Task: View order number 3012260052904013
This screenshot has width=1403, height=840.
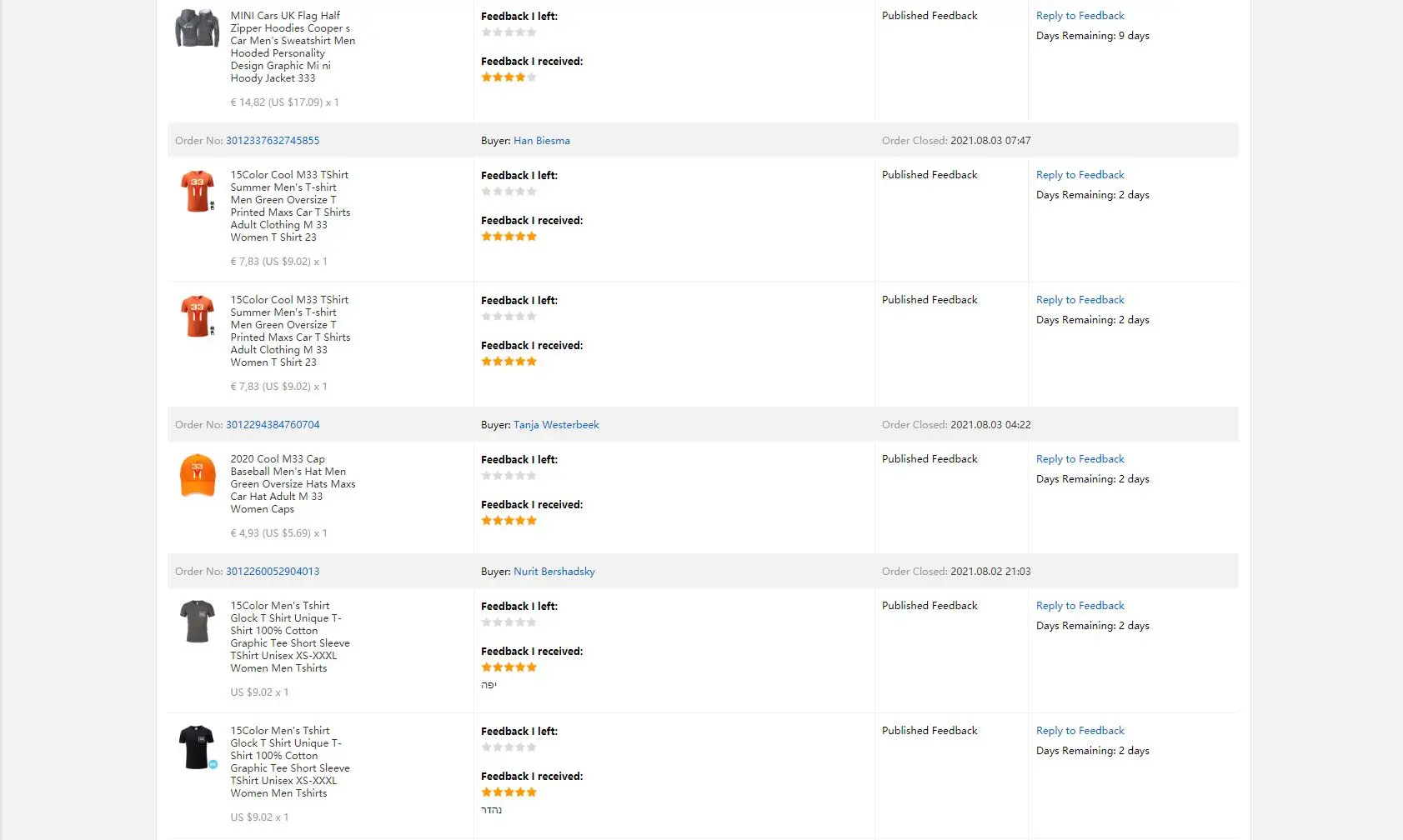Action: click(273, 572)
